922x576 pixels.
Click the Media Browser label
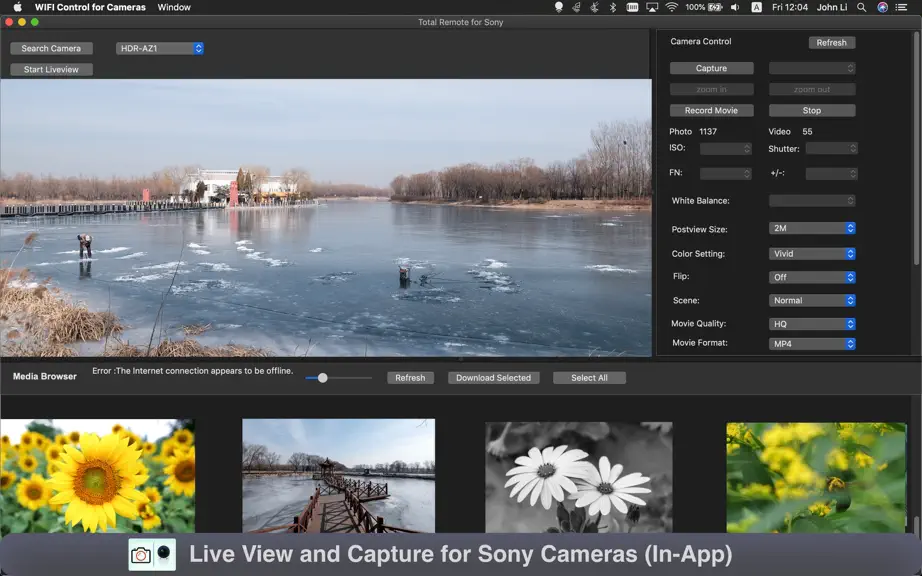[x=45, y=376]
